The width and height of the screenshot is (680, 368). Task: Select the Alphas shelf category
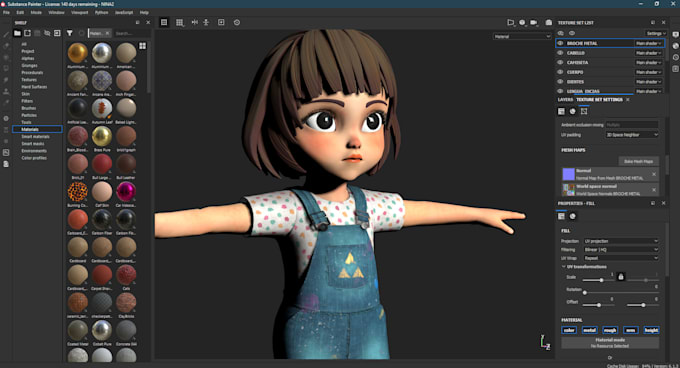(x=28, y=59)
